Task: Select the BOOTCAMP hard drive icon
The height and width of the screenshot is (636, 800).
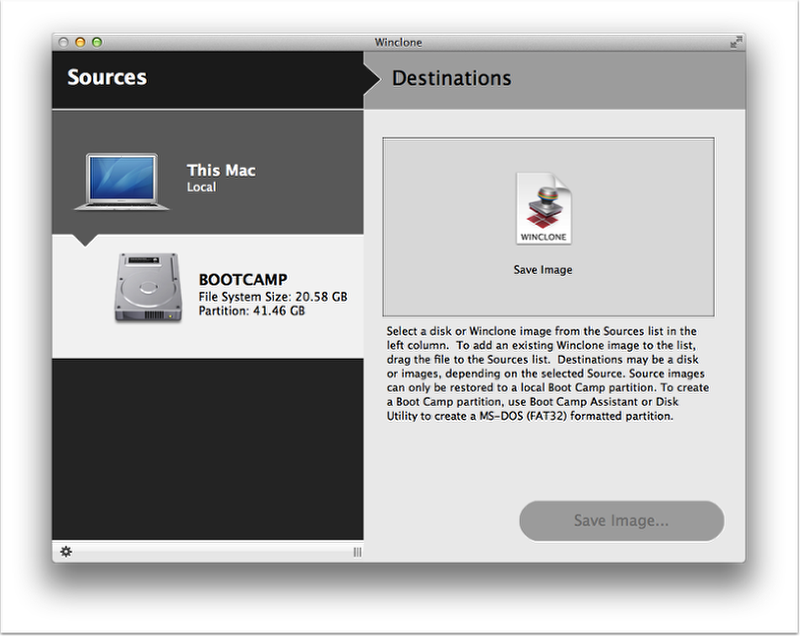Action: click(147, 287)
